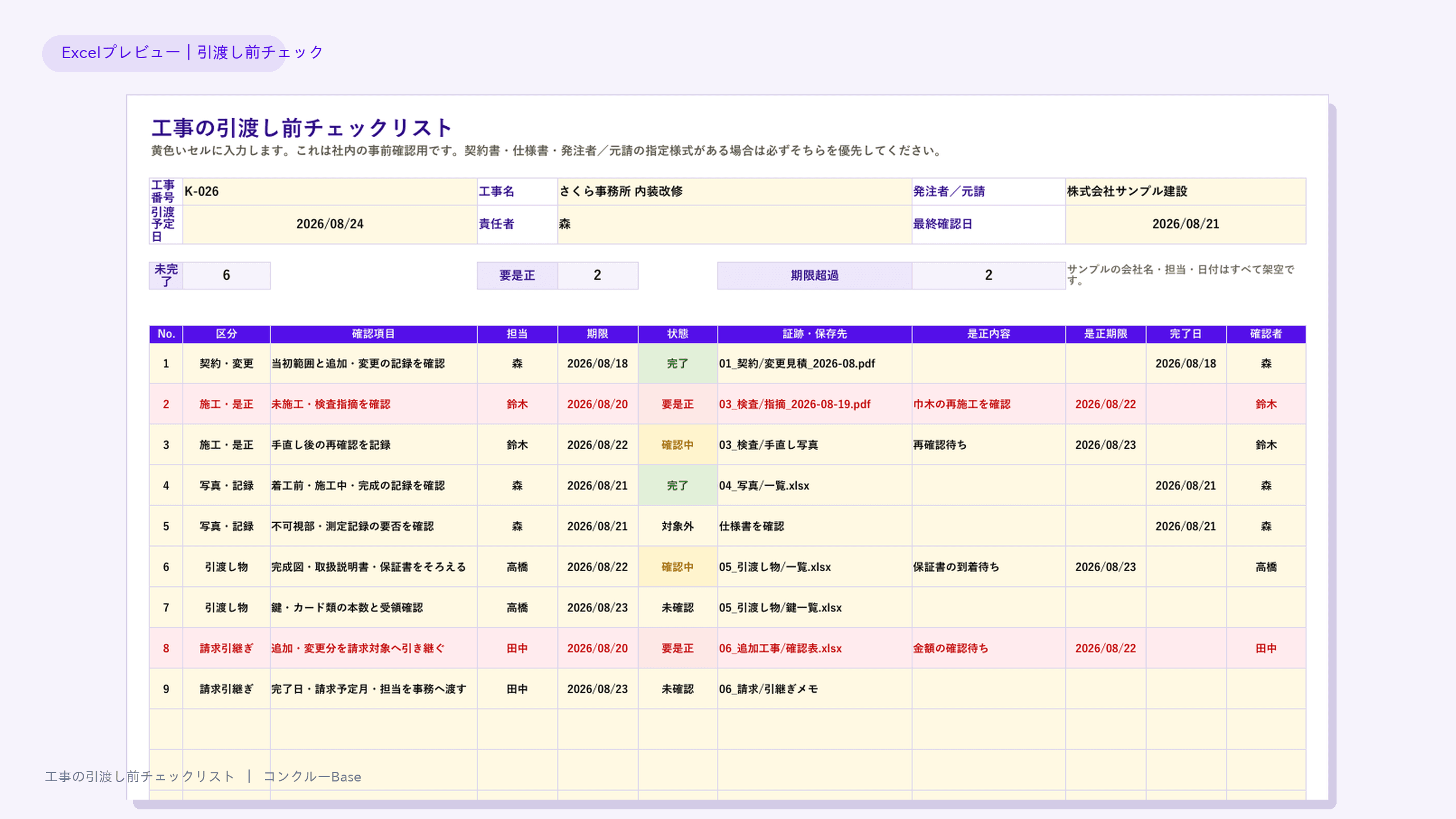
Task: Click the 証跡・保存先 column header
Action: pos(814,334)
